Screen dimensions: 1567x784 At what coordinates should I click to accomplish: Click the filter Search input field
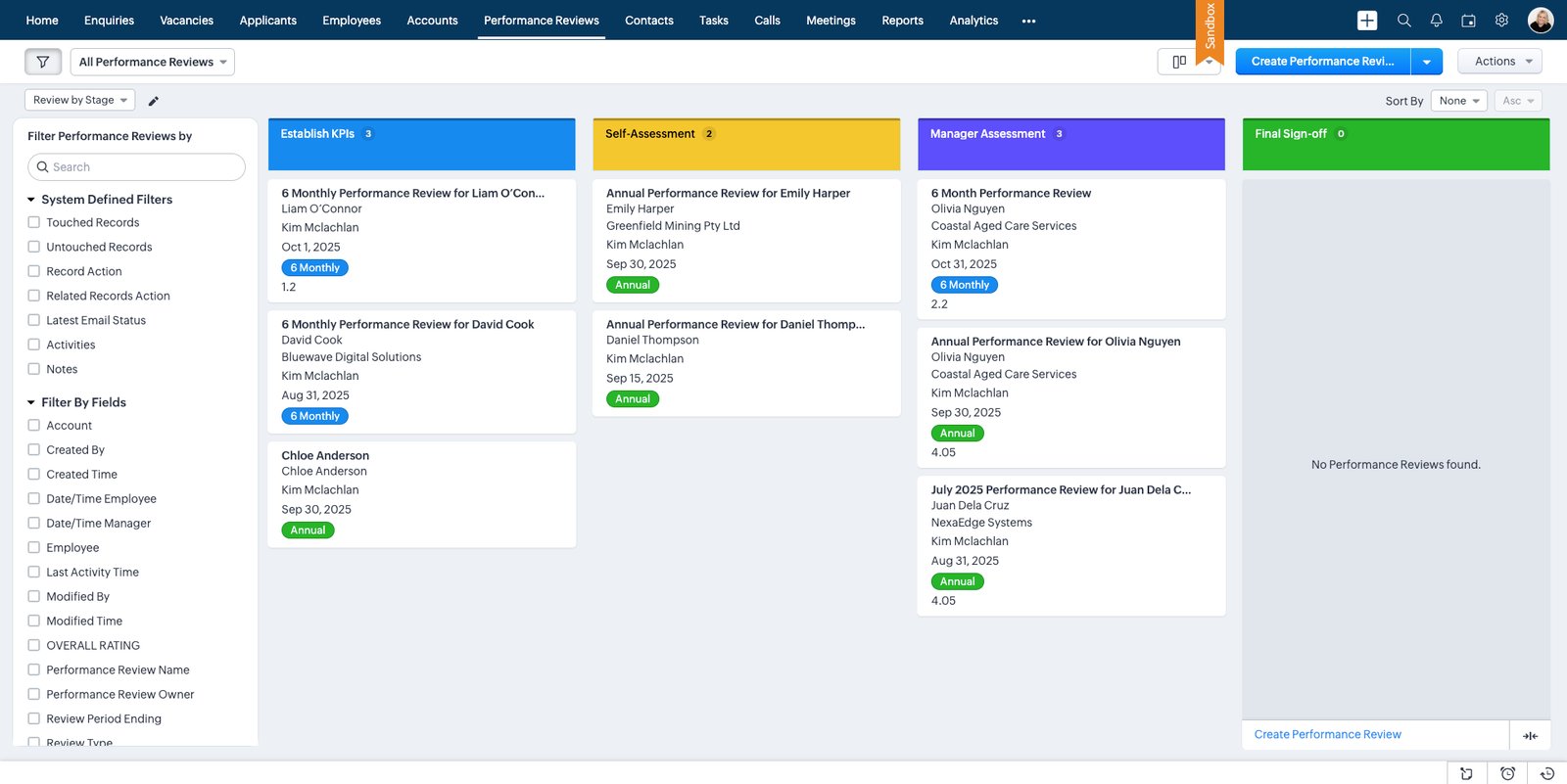(137, 167)
